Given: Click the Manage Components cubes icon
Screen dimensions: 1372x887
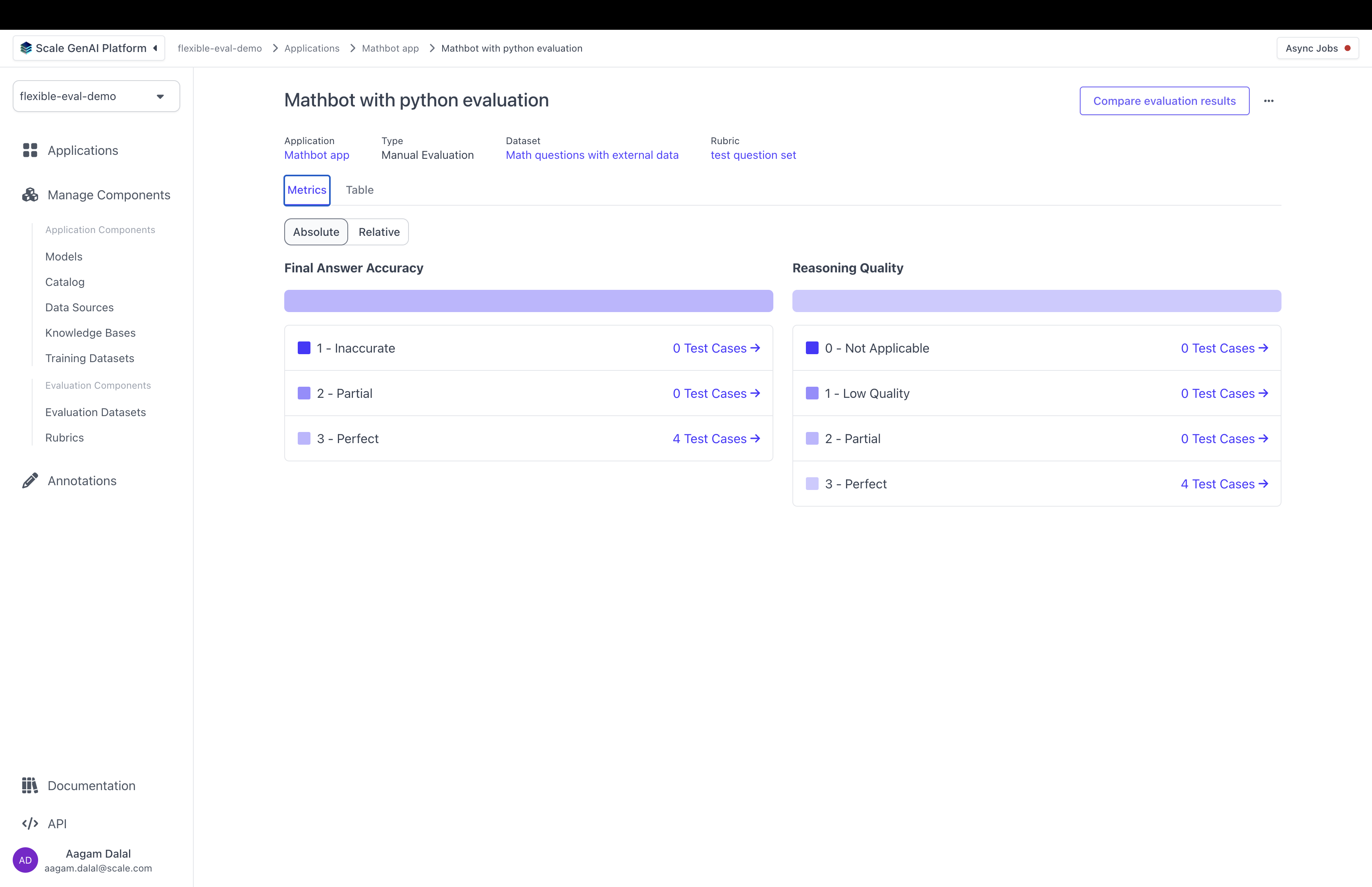Looking at the screenshot, I should point(30,195).
